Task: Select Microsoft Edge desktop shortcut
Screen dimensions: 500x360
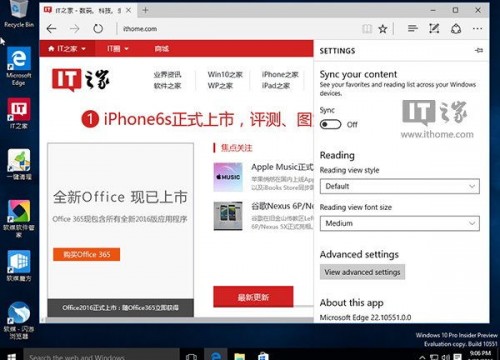Action: (19, 66)
